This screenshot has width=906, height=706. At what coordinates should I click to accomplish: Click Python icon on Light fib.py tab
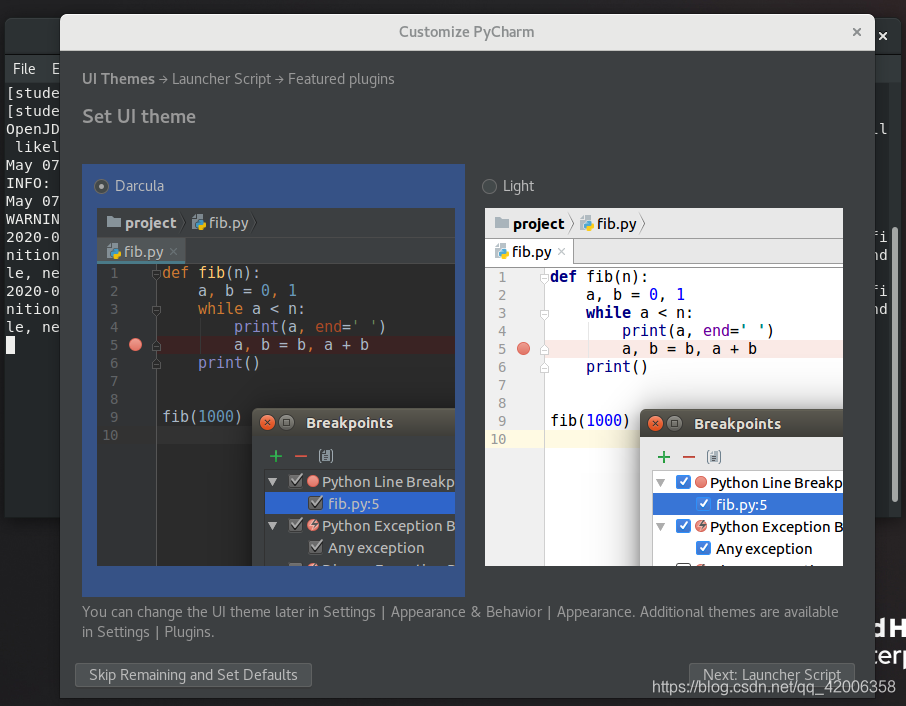[502, 251]
